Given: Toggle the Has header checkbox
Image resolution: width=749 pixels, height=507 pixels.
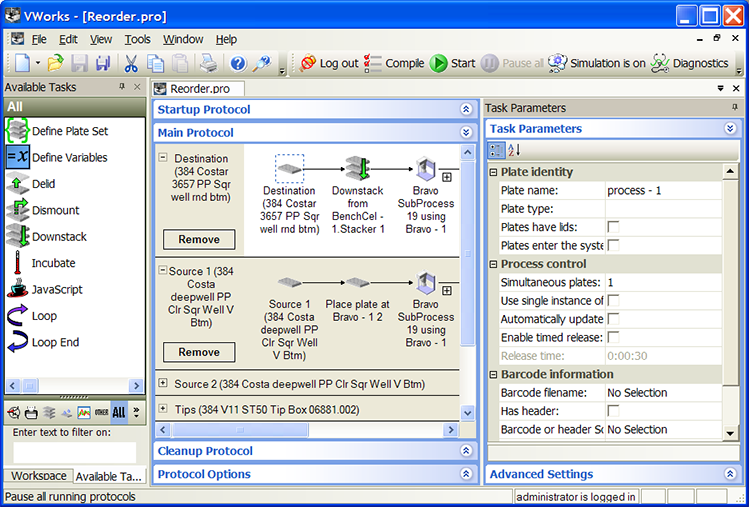Looking at the screenshot, I should click(613, 411).
